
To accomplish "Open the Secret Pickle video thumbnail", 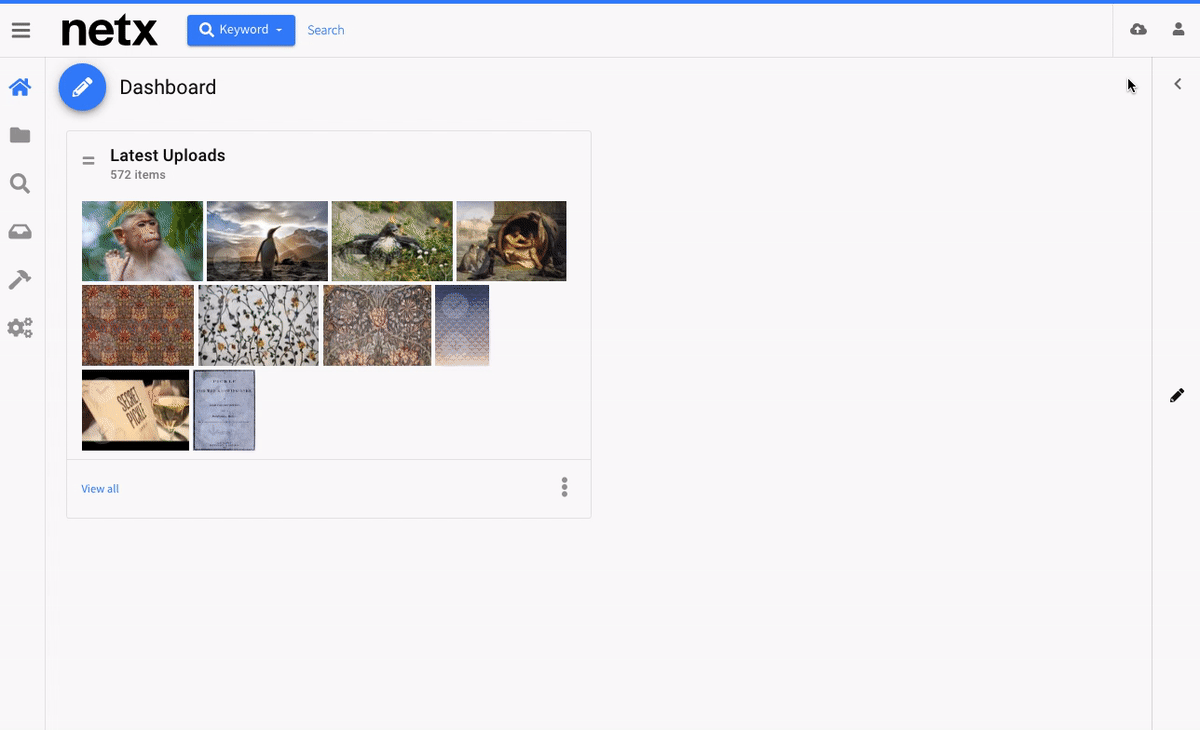I will click(135, 410).
